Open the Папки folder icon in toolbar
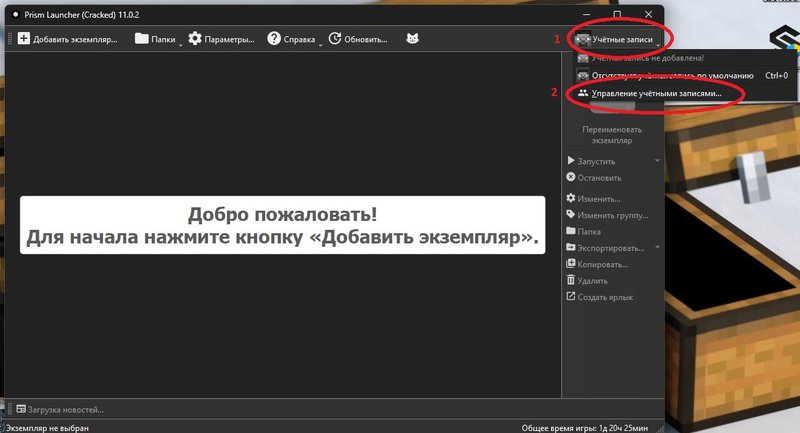This screenshot has width=800, height=433. [141, 39]
